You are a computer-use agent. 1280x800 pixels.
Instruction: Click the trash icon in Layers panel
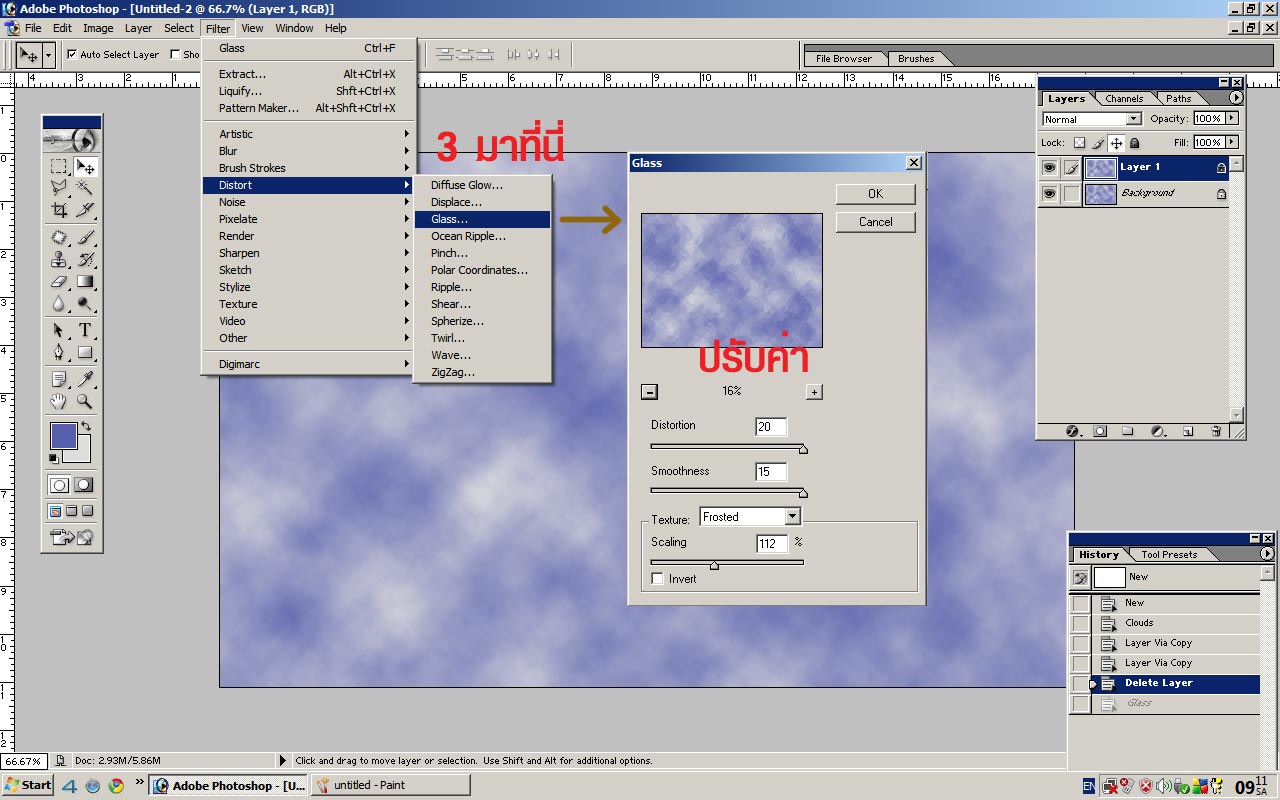pos(1216,431)
